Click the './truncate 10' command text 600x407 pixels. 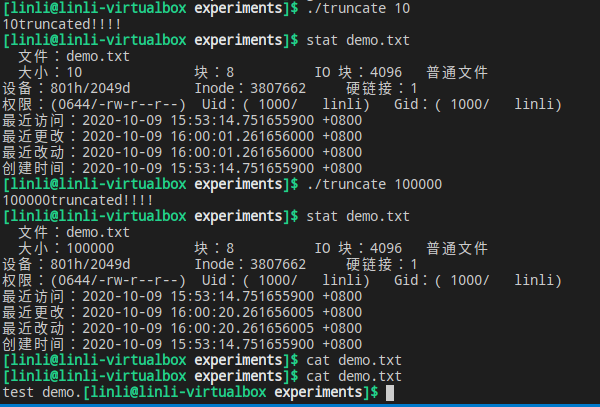pyautogui.click(x=358, y=8)
